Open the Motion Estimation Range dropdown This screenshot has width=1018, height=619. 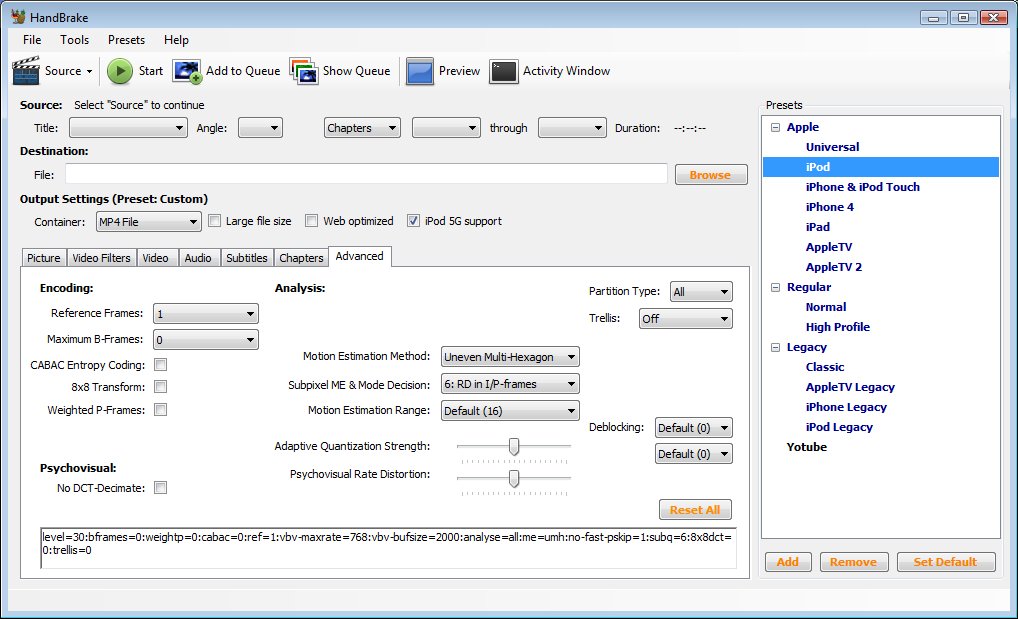click(510, 411)
